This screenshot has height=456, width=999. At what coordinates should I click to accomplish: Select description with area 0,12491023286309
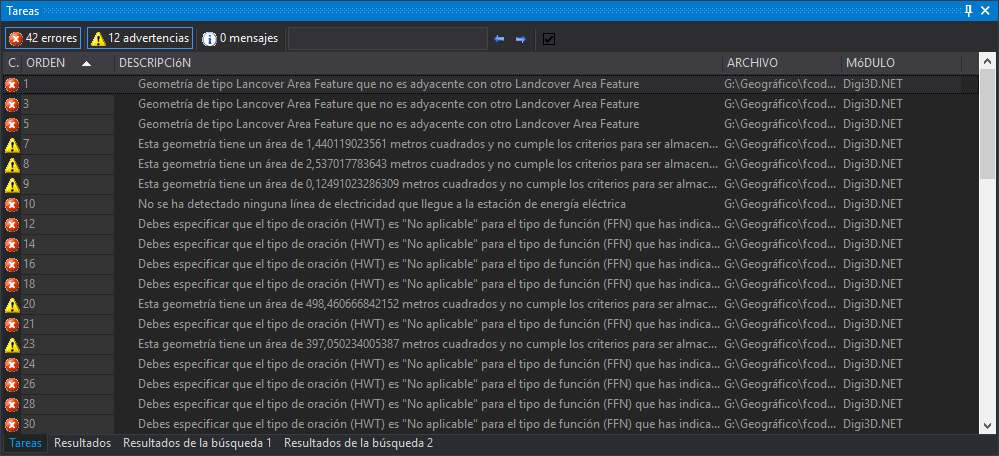[x=428, y=184]
